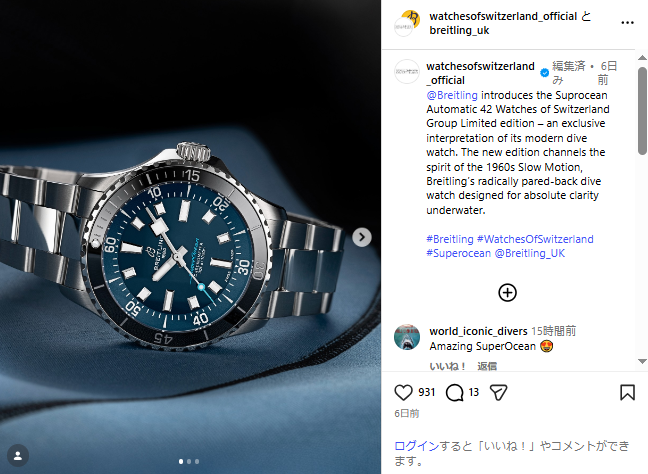The width and height of the screenshot is (648, 474).
Task: Go to next photo with right arrow
Action: 362,237
